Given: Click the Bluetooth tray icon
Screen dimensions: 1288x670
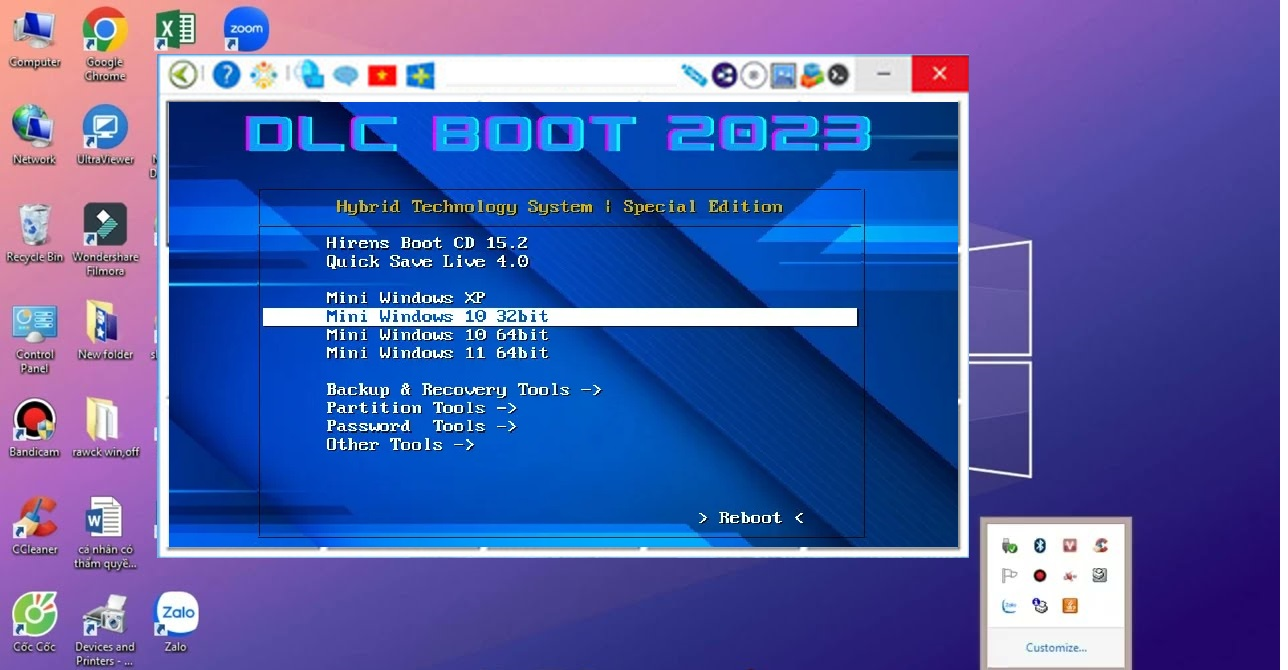Looking at the screenshot, I should pos(1040,546).
